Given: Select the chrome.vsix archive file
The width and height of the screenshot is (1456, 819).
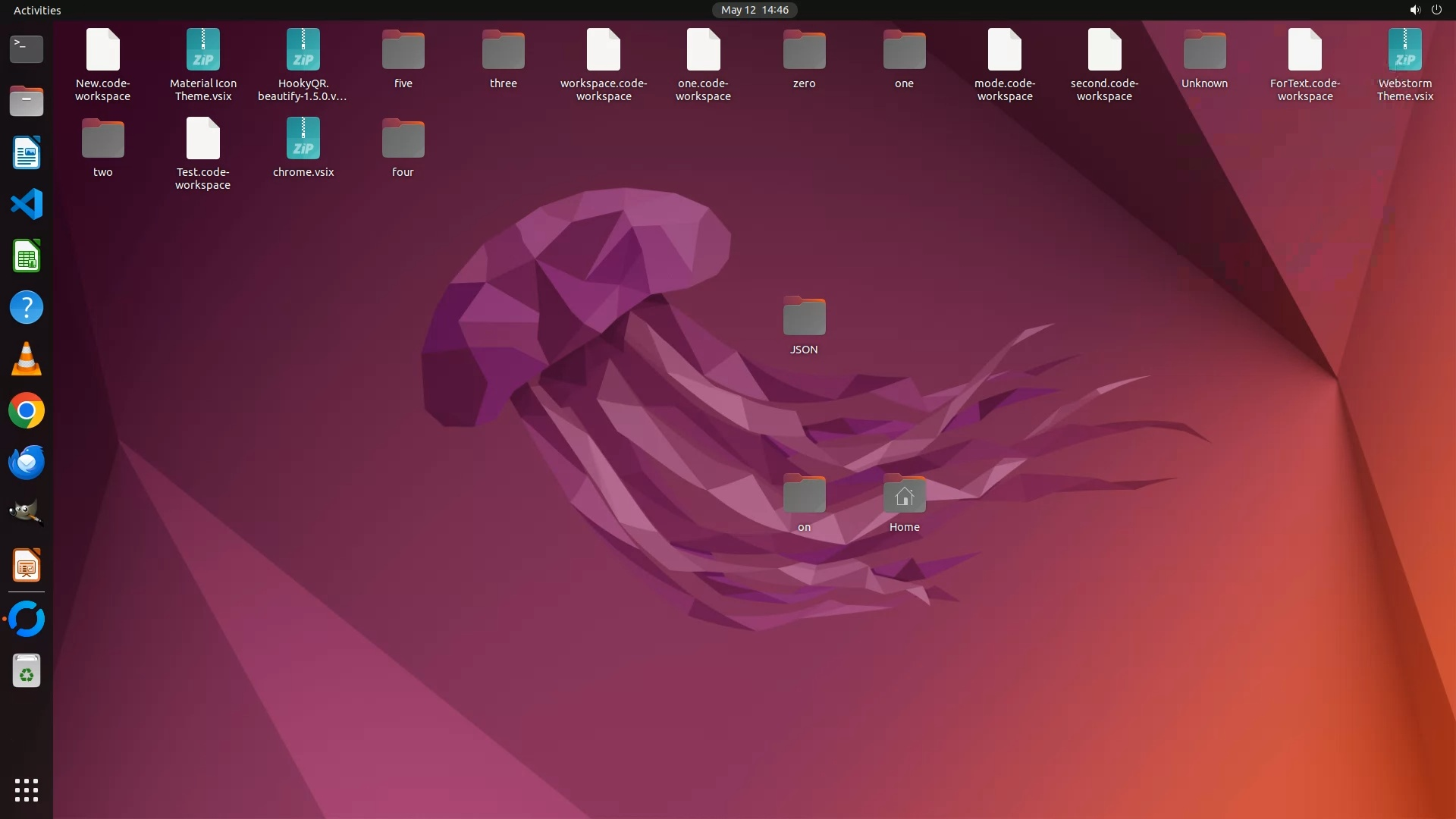Looking at the screenshot, I should [303, 140].
